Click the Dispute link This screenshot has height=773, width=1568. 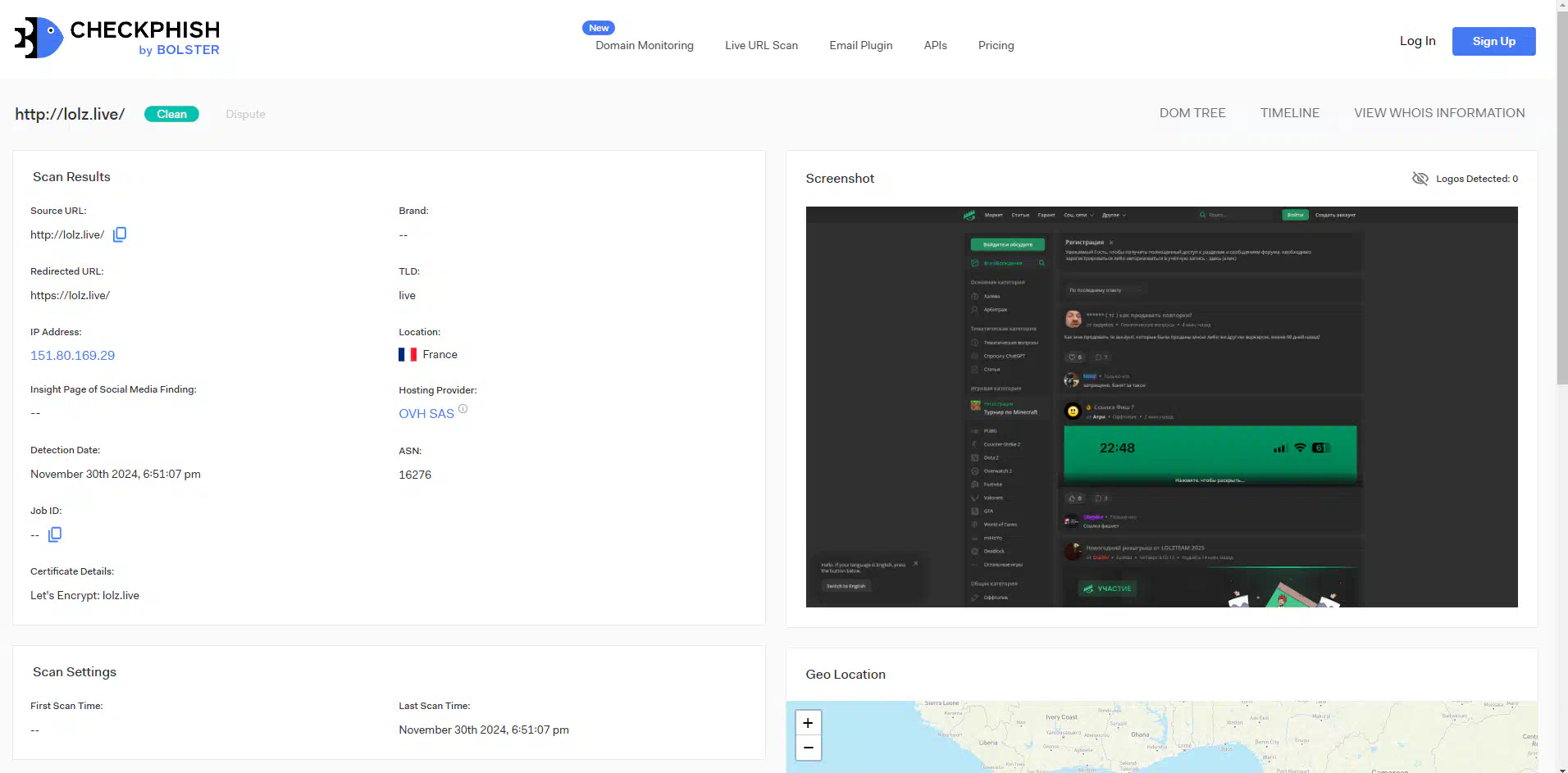pos(245,114)
